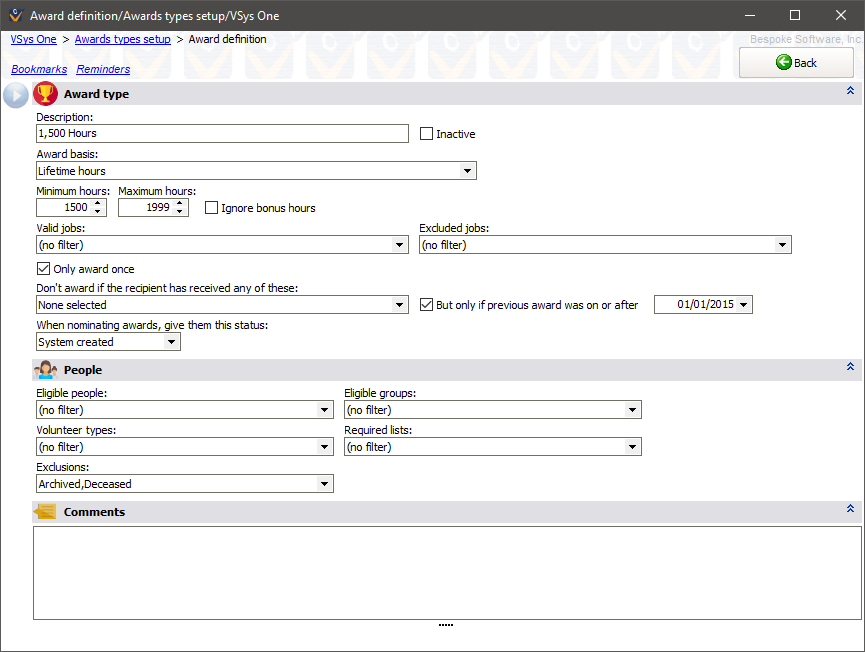Open the Reminders link
The height and width of the screenshot is (652, 865).
tap(103, 69)
